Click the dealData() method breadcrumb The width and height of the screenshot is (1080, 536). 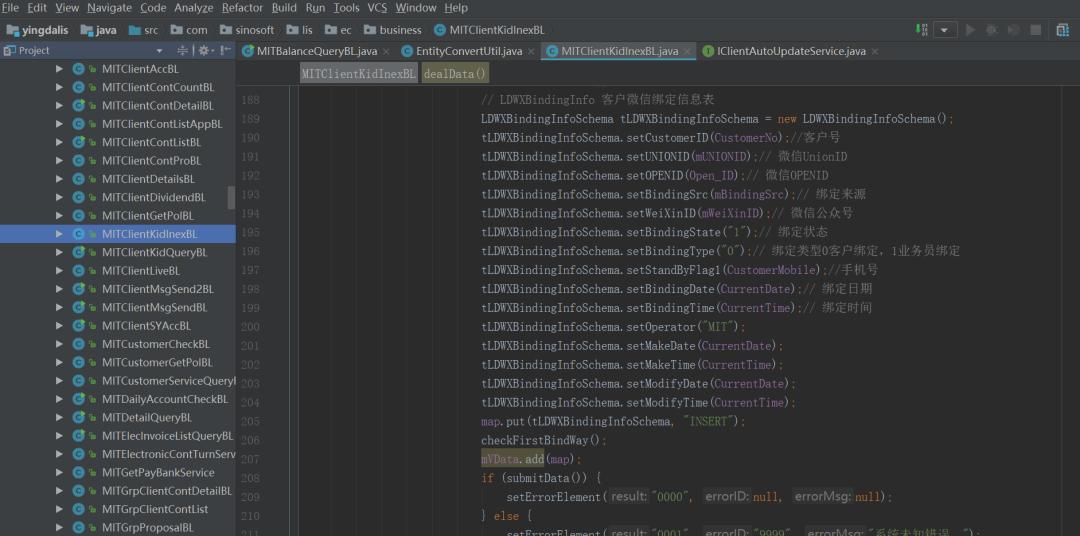455,73
